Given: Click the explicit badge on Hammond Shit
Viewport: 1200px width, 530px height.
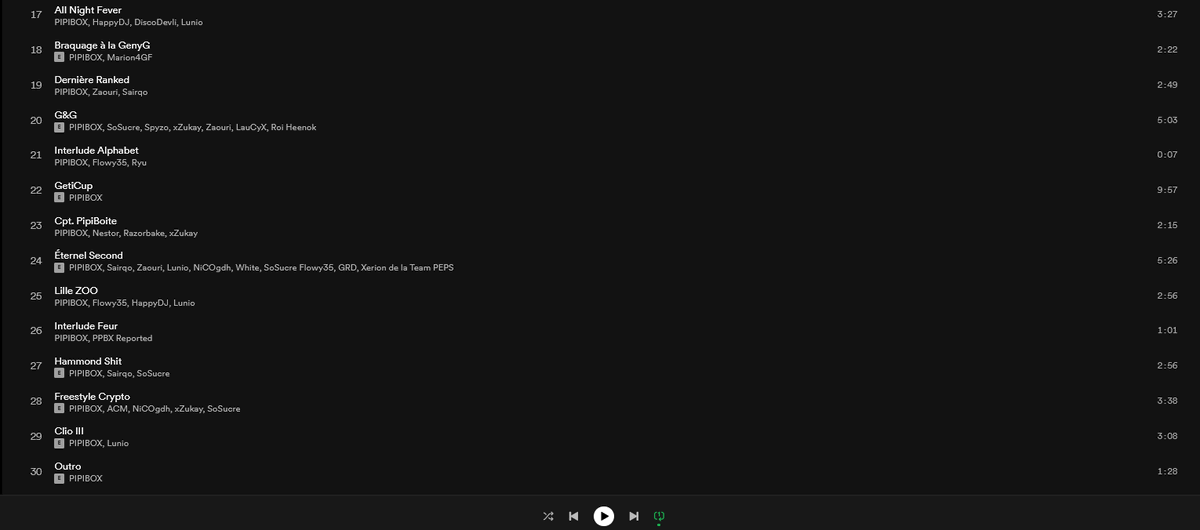Looking at the screenshot, I should tap(59, 373).
